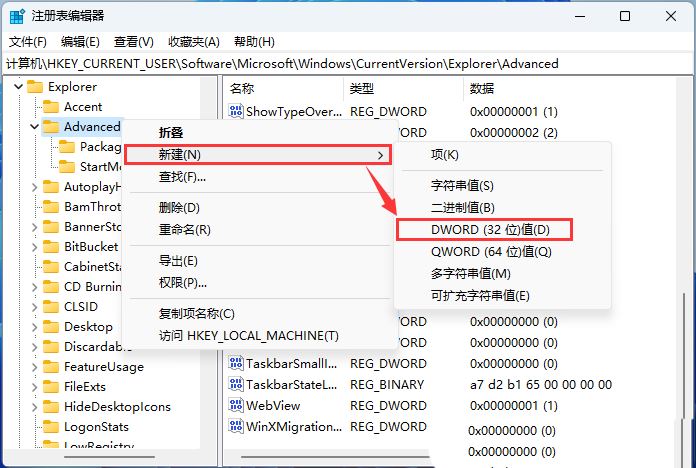Collapse the Explorer key arrow
The height and width of the screenshot is (468, 696).
[x=19, y=87]
